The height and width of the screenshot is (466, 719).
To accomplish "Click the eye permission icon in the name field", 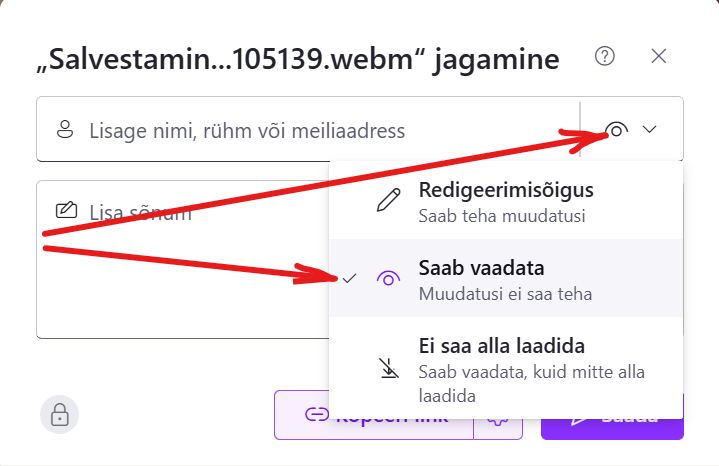I will point(617,129).
